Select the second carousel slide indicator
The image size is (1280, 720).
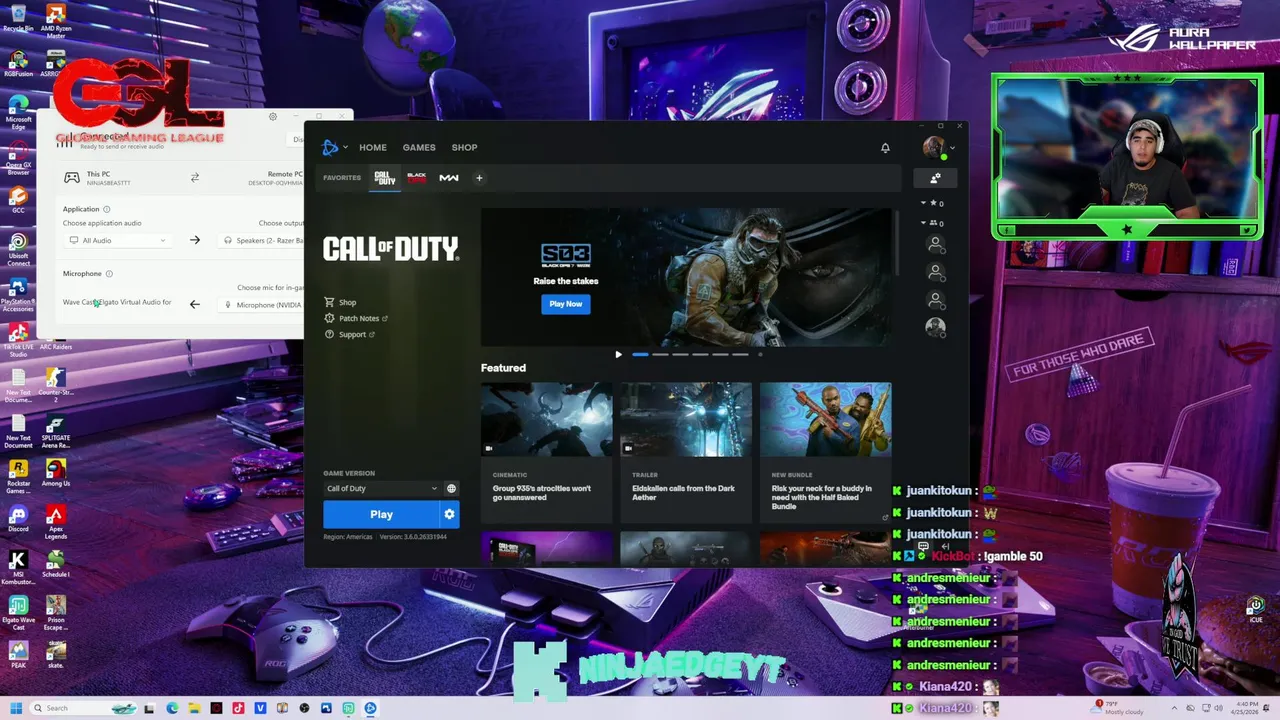[660, 354]
